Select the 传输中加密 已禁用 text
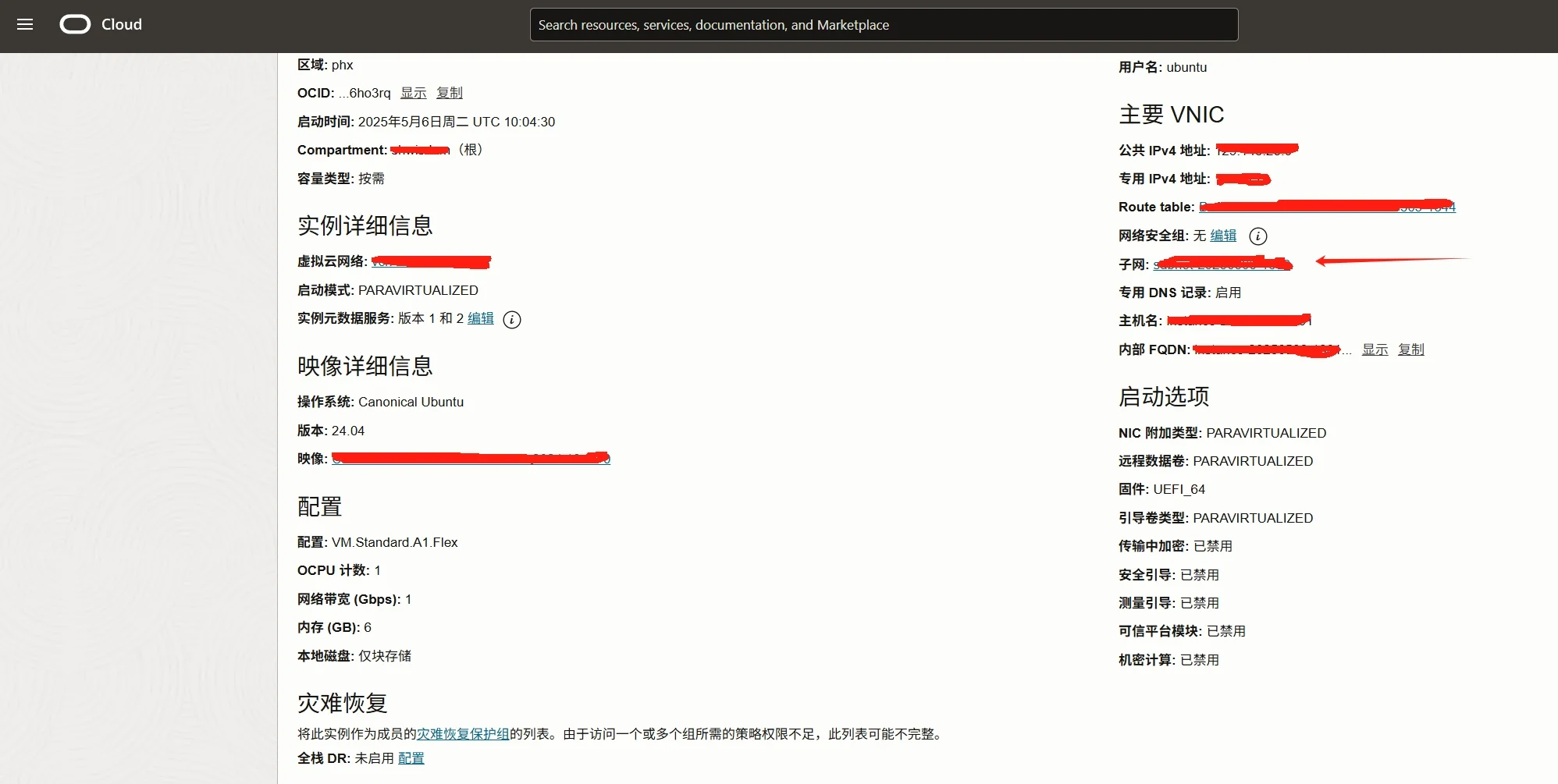Image resolution: width=1558 pixels, height=784 pixels. [x=1176, y=546]
